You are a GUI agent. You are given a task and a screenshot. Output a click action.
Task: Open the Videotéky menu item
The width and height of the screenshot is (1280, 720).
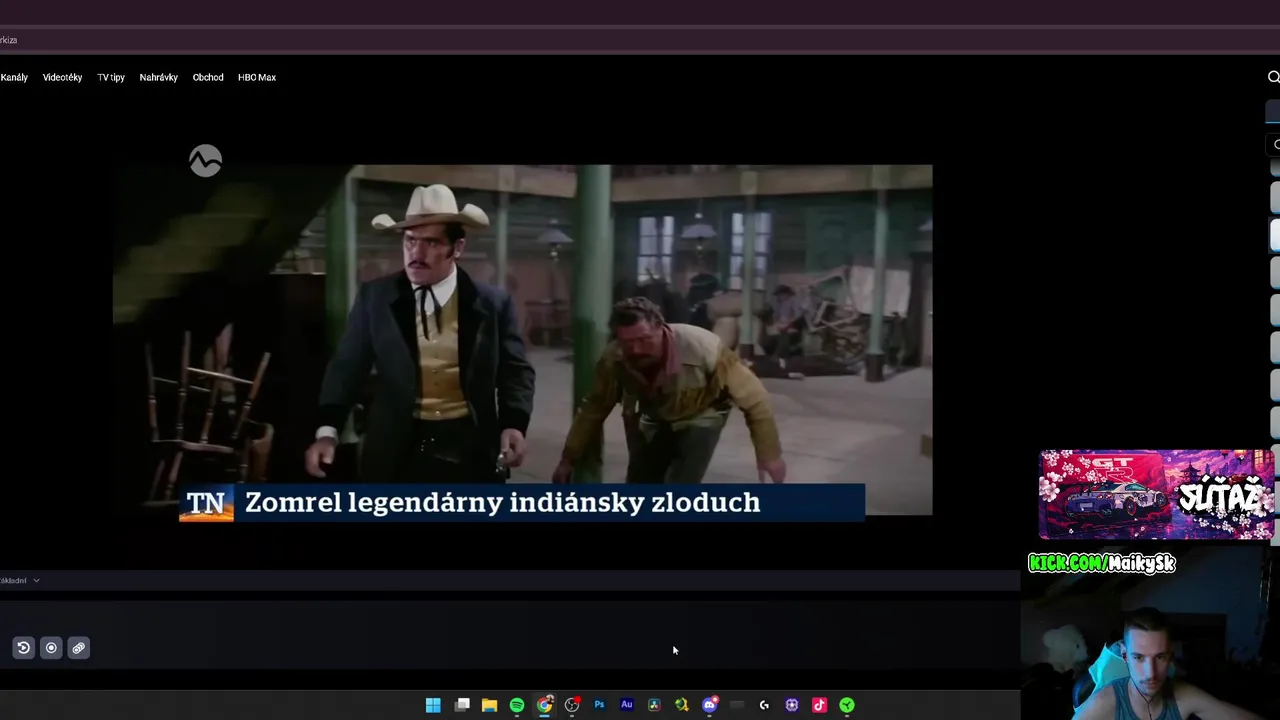[62, 77]
